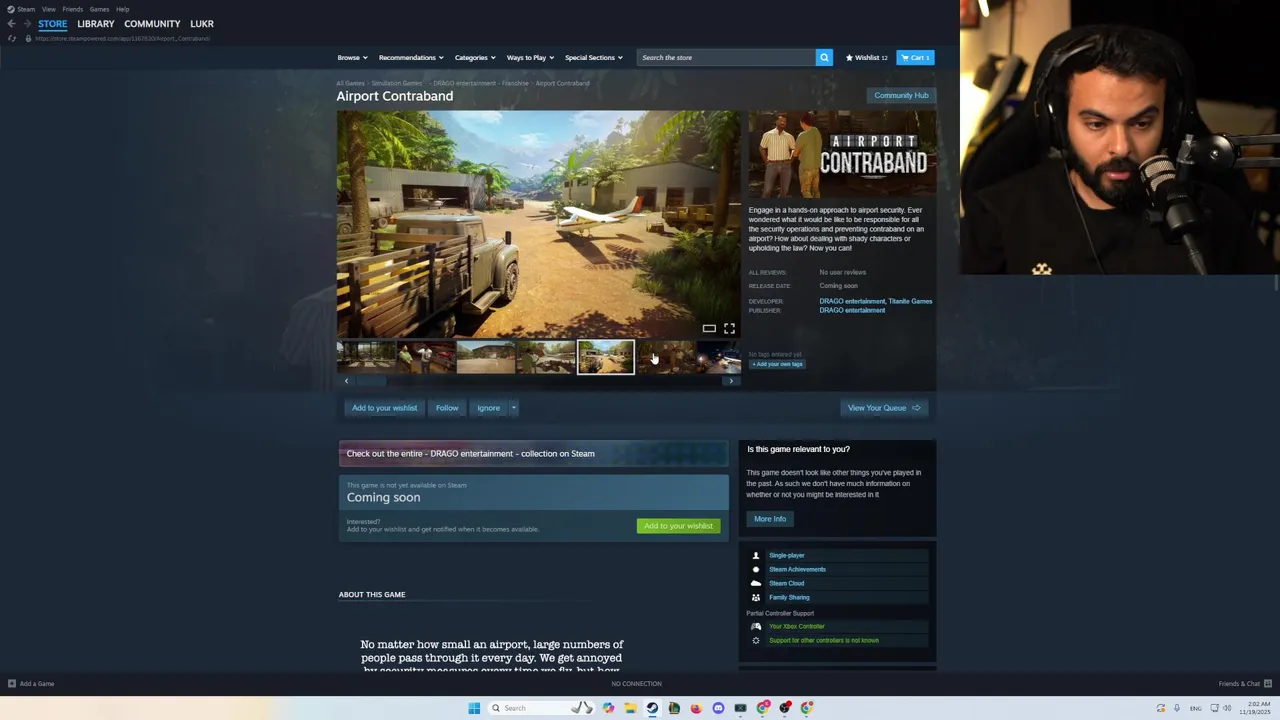The height and width of the screenshot is (720, 1280).
Task: Open the View menu
Action: [48, 9]
